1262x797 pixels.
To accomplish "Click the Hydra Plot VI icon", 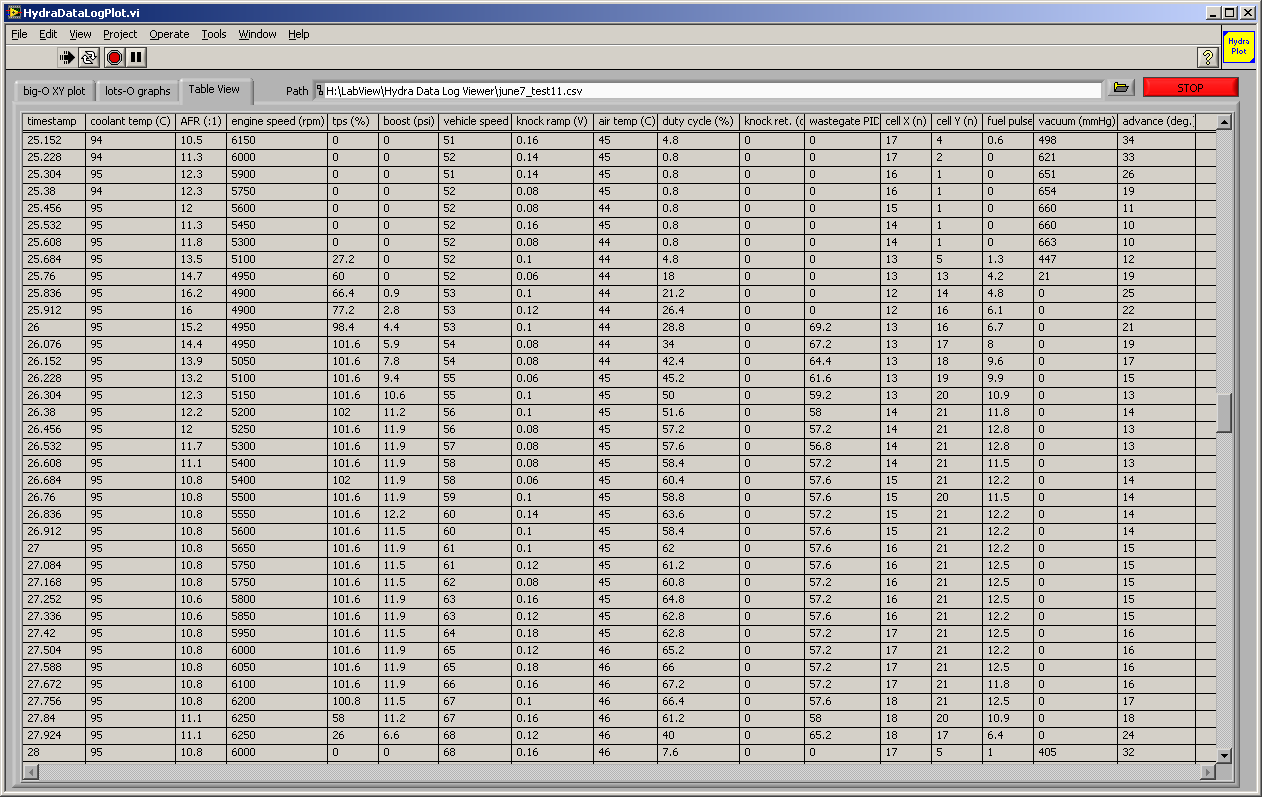I will 1239,47.
